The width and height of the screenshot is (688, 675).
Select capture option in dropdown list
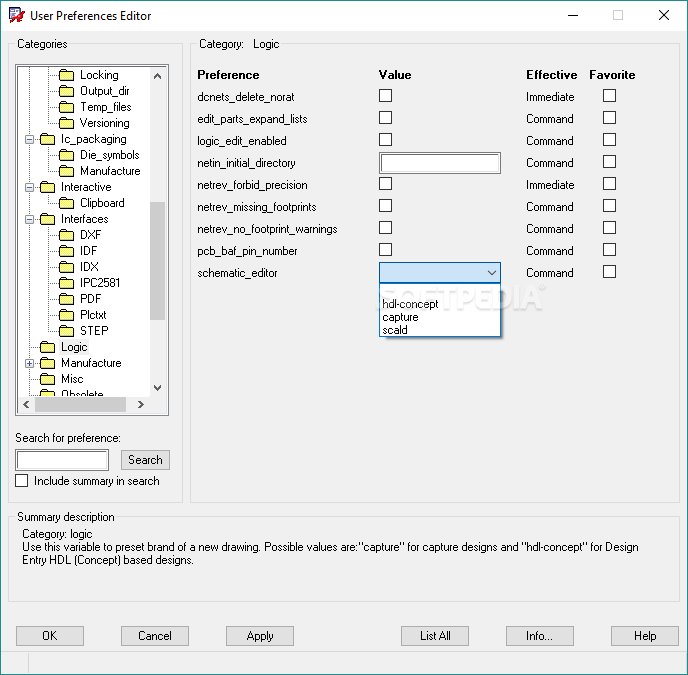[x=400, y=317]
